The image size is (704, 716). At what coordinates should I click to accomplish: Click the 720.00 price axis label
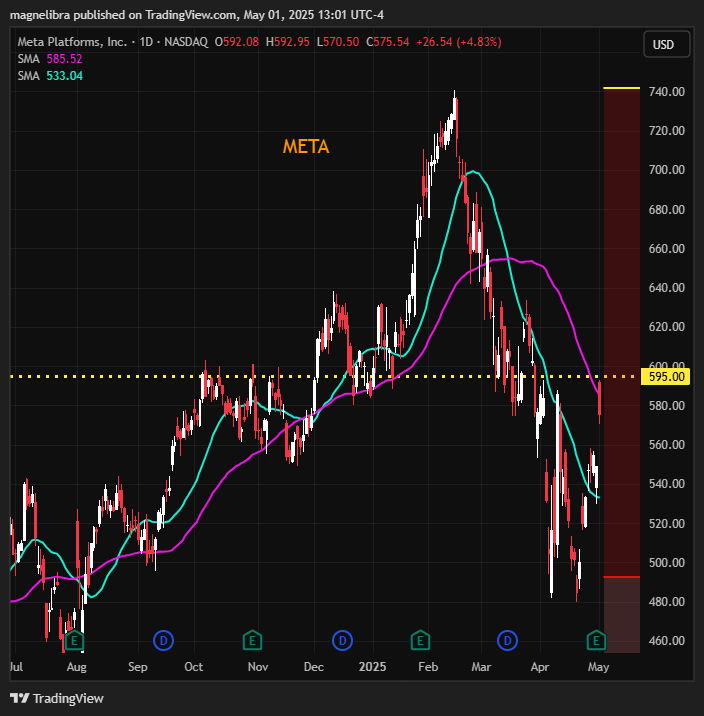tap(667, 131)
